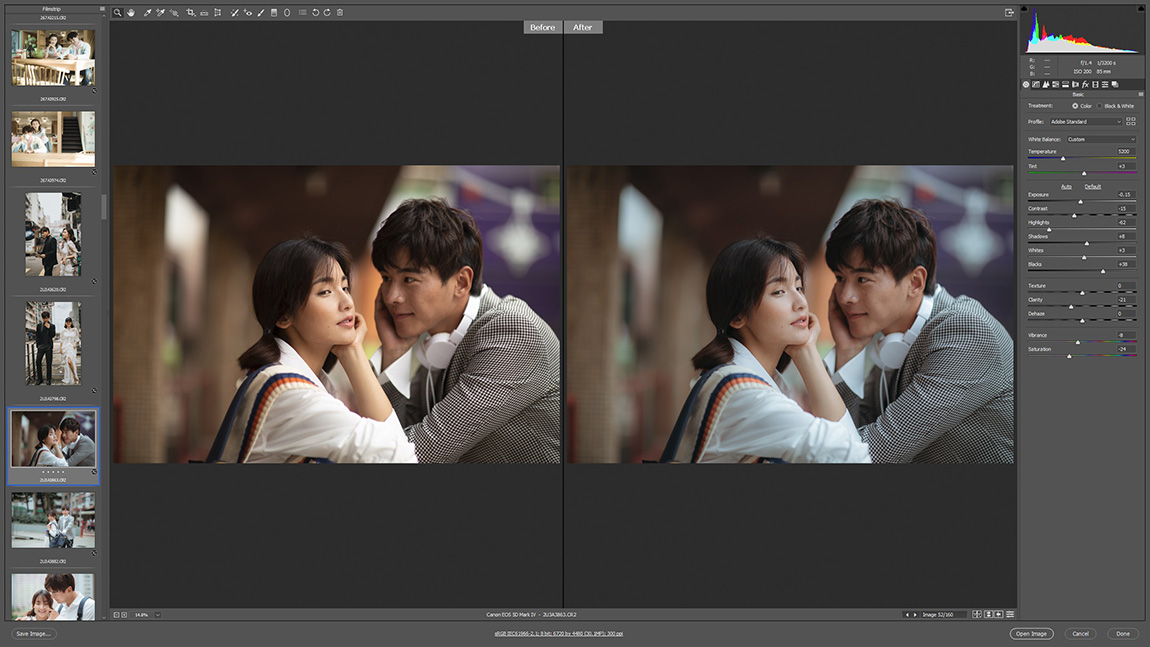Toggle full screen mode icon
Viewport: 1150px width, 647px height.
click(1009, 12)
